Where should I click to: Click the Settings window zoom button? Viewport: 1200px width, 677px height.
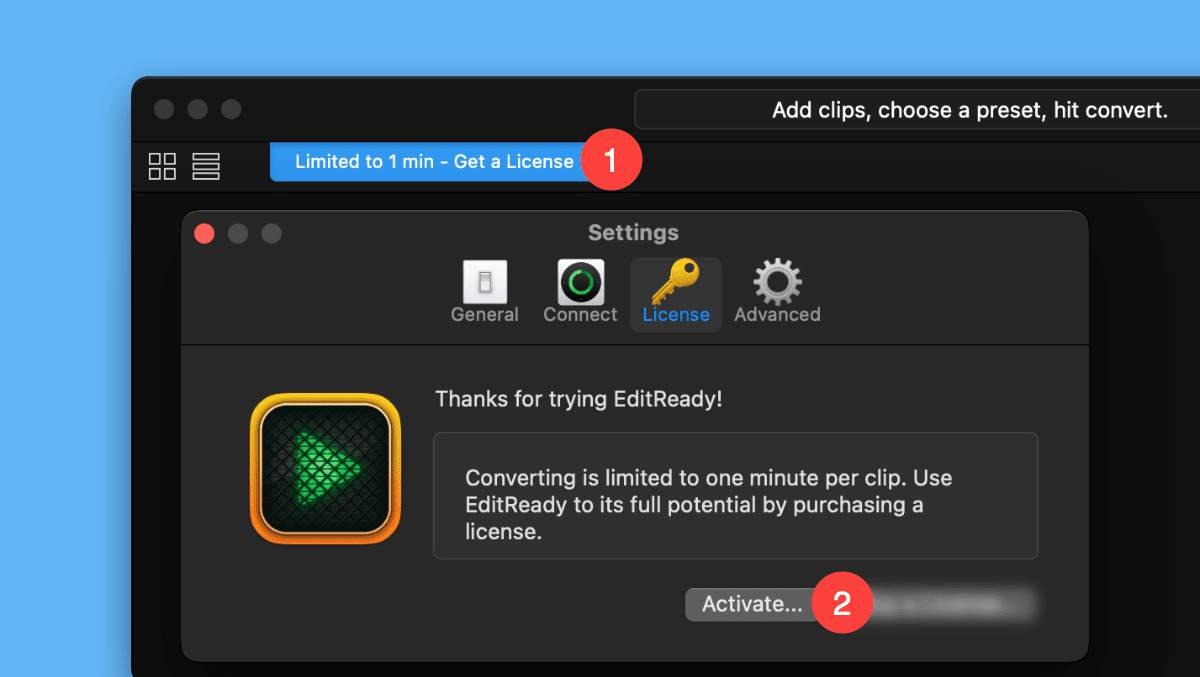click(x=271, y=234)
